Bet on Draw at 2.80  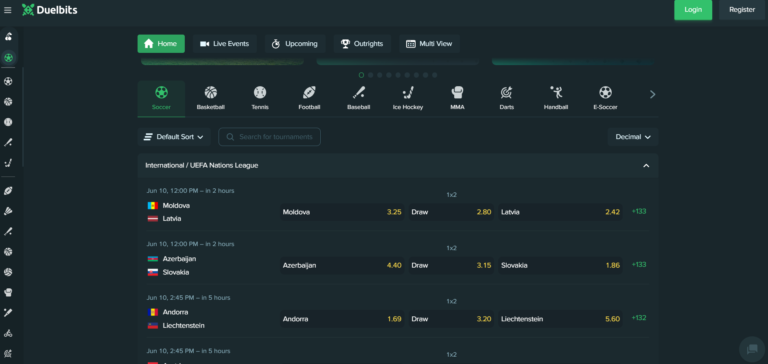[x=451, y=212]
